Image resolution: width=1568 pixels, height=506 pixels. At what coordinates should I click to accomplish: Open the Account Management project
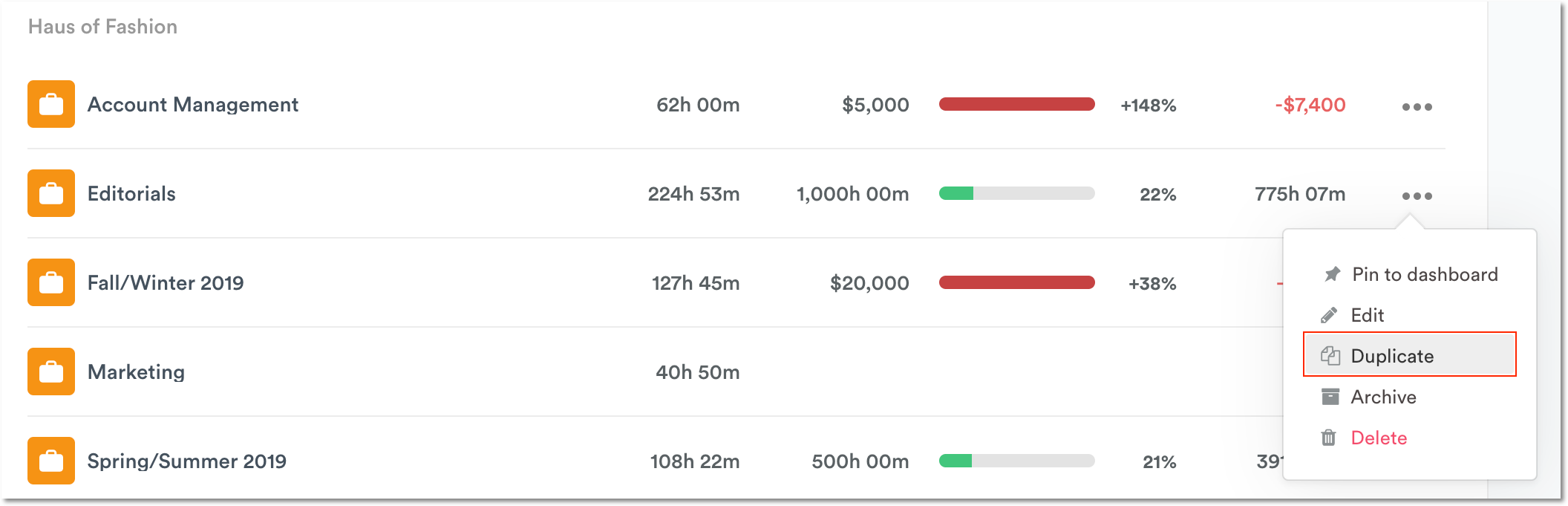pyautogui.click(x=192, y=105)
